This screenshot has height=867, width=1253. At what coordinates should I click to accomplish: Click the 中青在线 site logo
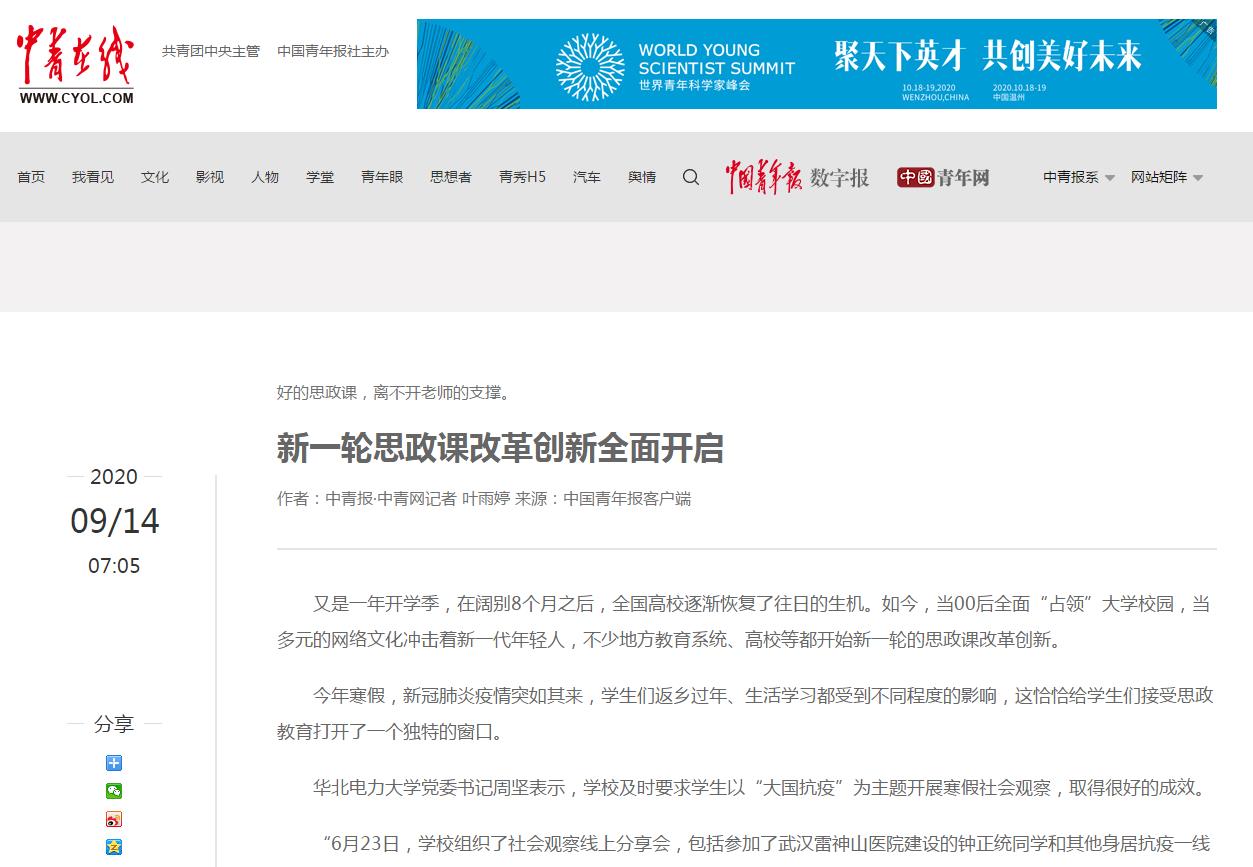pos(75,64)
